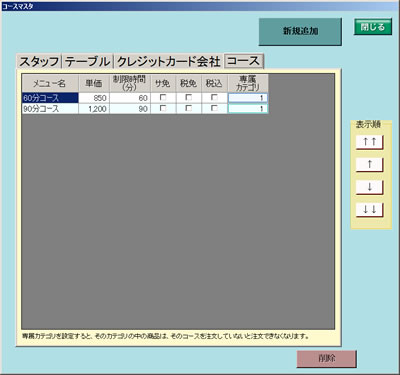Select the 90分コース menu name cell
Image resolution: width=400 pixels, height=375 pixels.
pyautogui.click(x=50, y=109)
